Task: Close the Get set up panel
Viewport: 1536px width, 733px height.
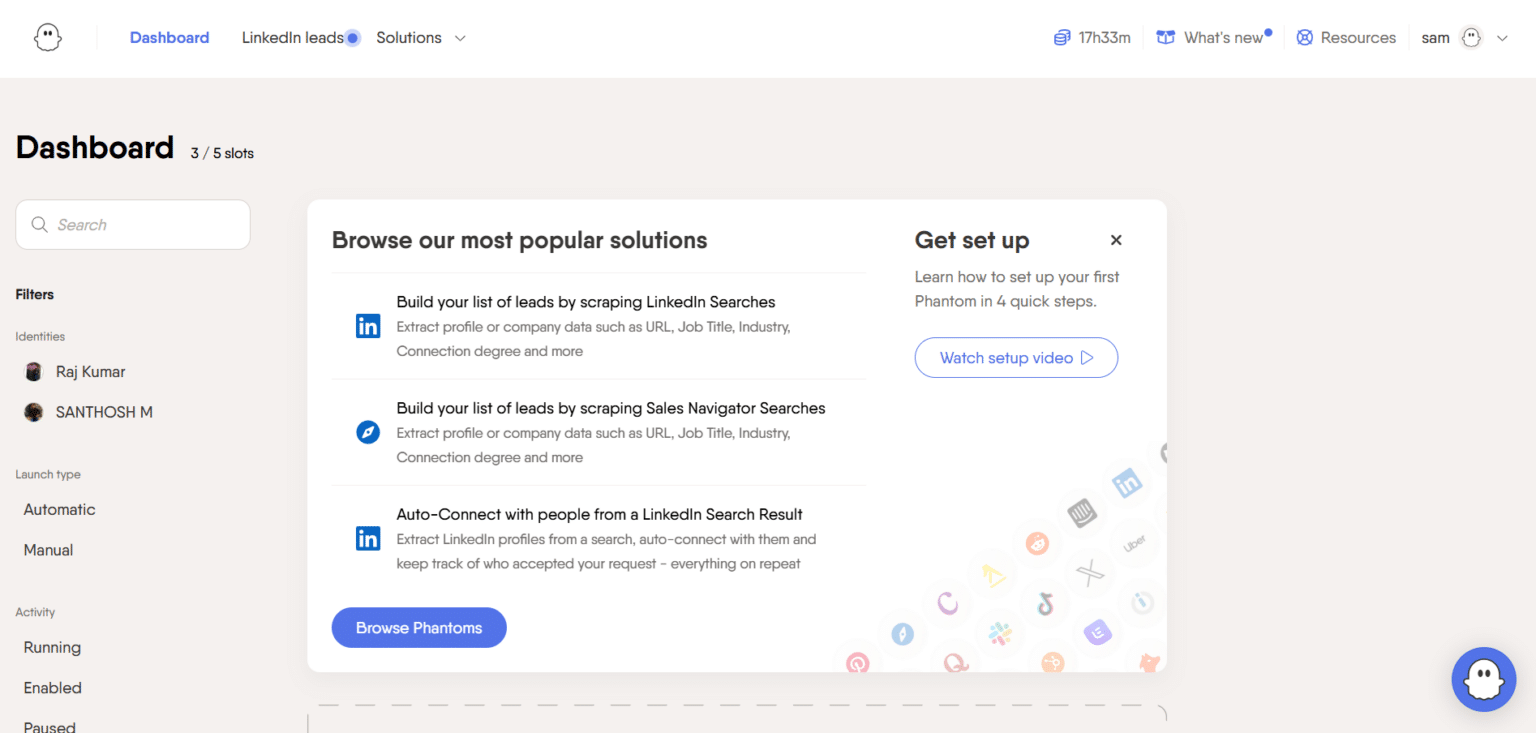Action: click(1116, 240)
